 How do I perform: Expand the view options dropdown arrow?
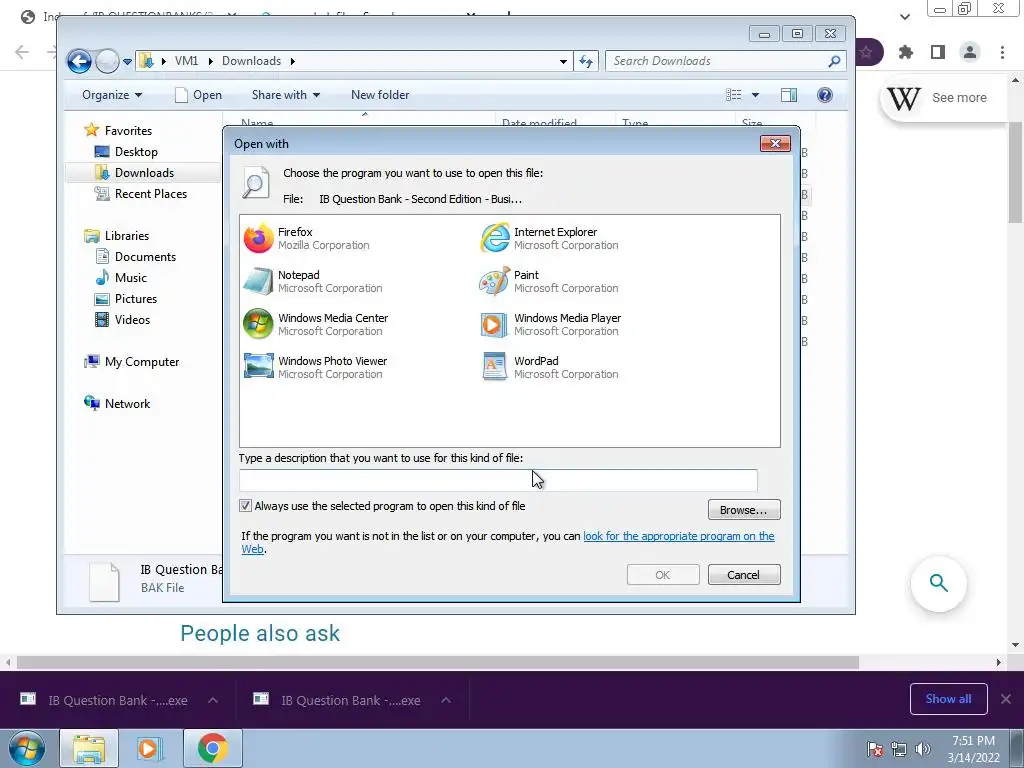coord(756,95)
